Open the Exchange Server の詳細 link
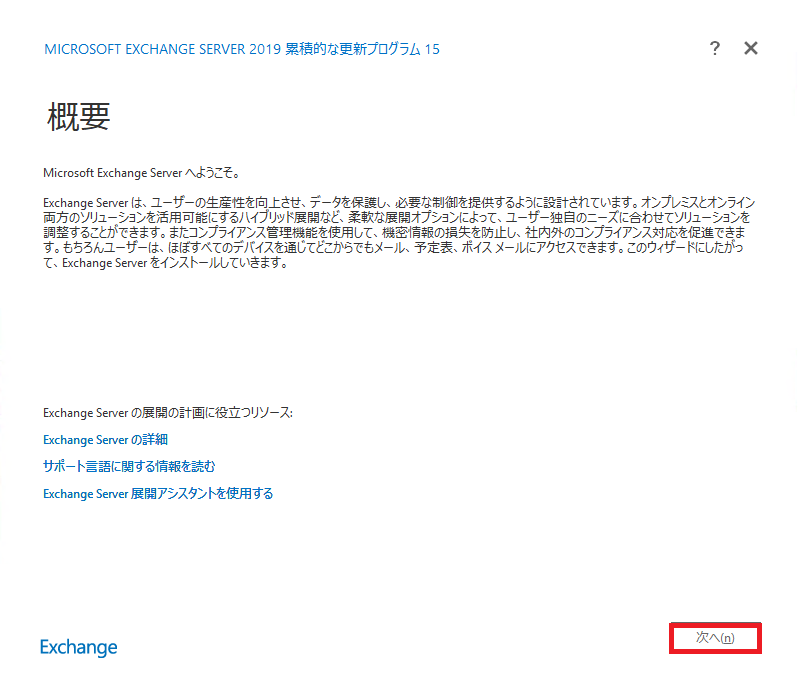Image resolution: width=798 pixels, height=697 pixels. (105, 440)
